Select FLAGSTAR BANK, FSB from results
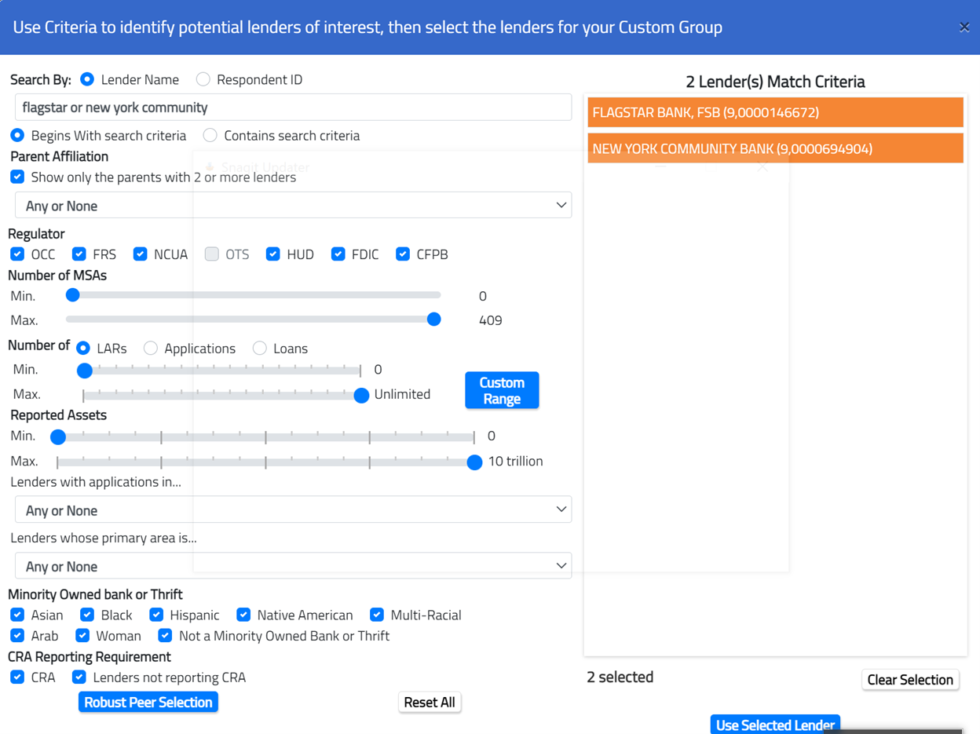980x734 pixels. point(775,112)
